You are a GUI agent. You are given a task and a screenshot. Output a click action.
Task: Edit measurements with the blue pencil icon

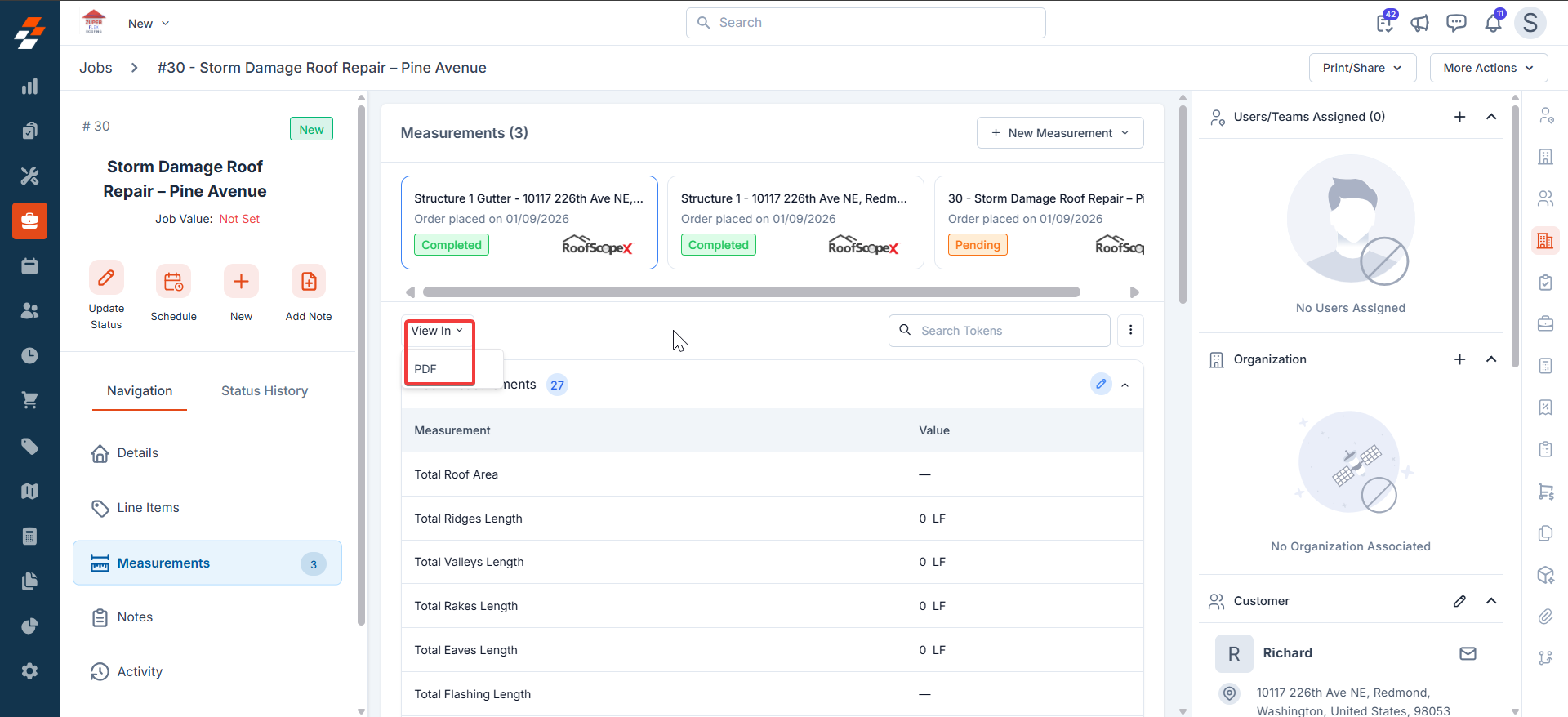1101,384
